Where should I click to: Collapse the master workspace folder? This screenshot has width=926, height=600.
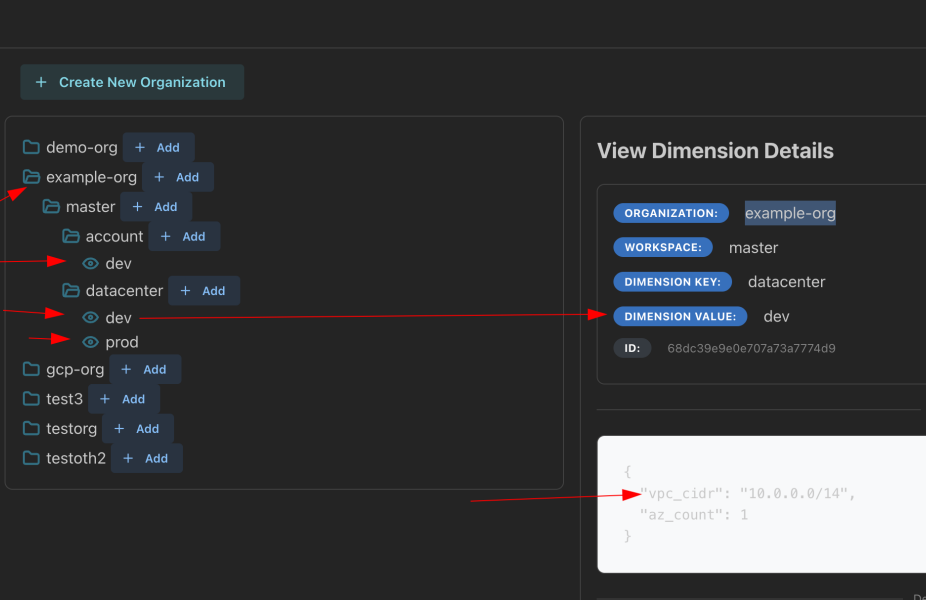(51, 207)
